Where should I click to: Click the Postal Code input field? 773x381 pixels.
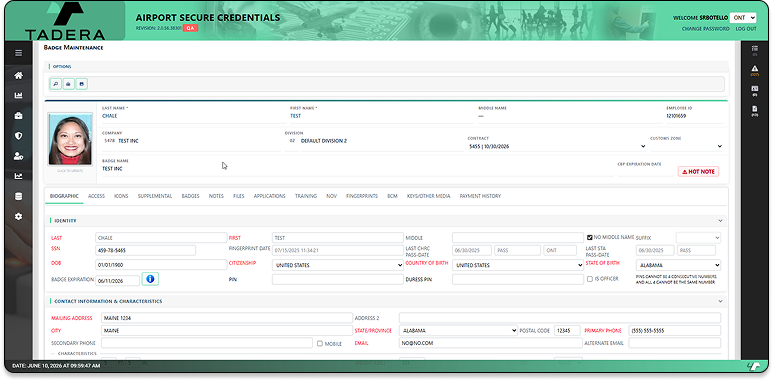click(567, 331)
